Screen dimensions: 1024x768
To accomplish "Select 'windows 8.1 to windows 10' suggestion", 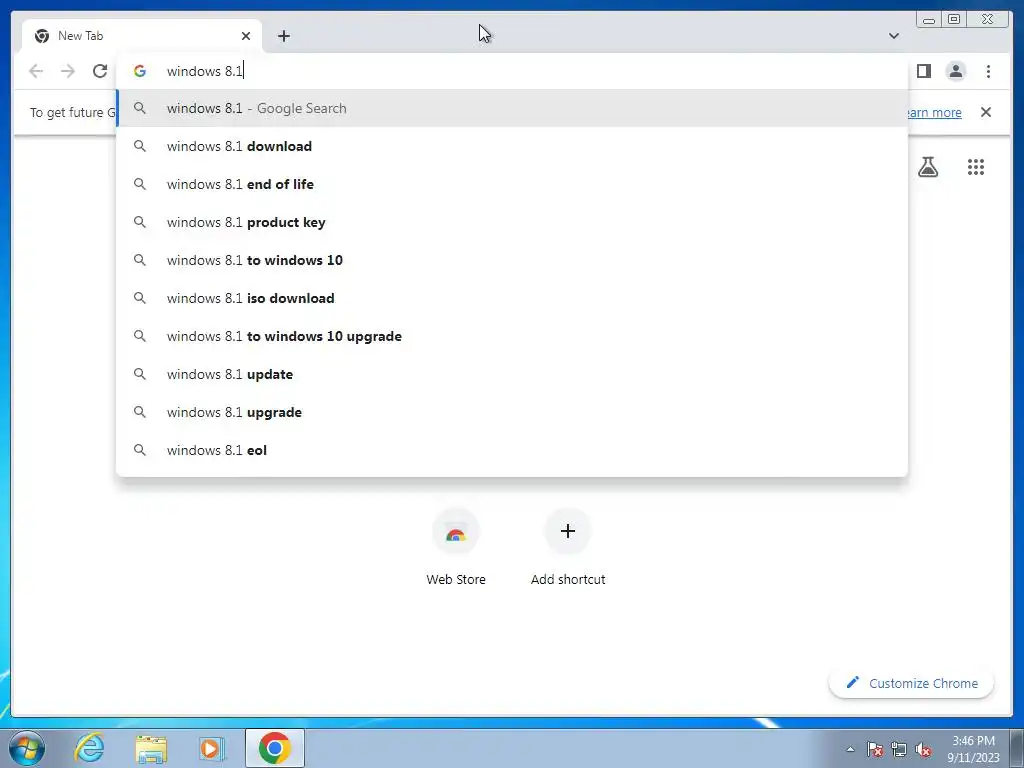I will click(512, 260).
